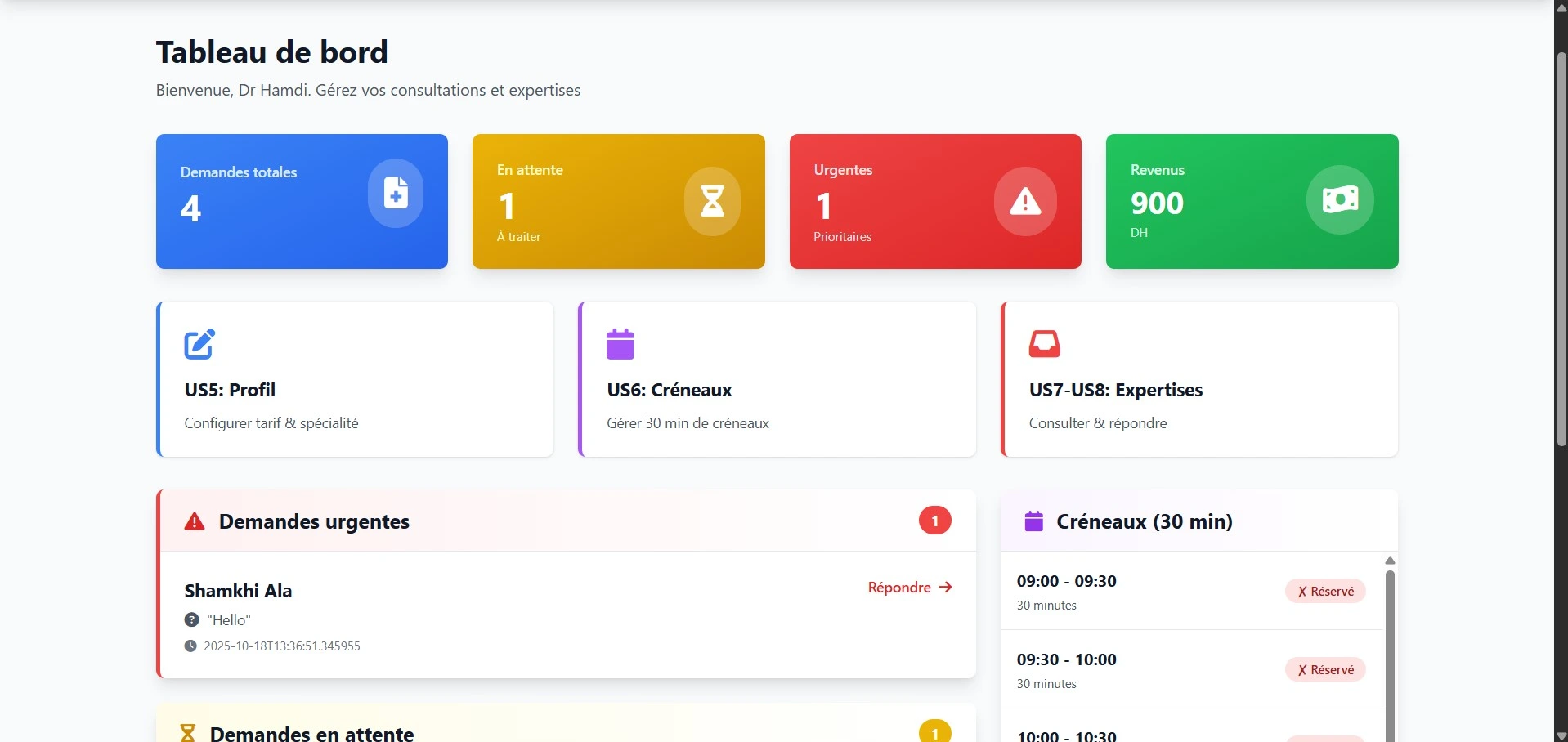Viewport: 1568px width, 742px height.
Task: Click the Réservé badge for 09:00 - 09:30
Action: [x=1325, y=591]
